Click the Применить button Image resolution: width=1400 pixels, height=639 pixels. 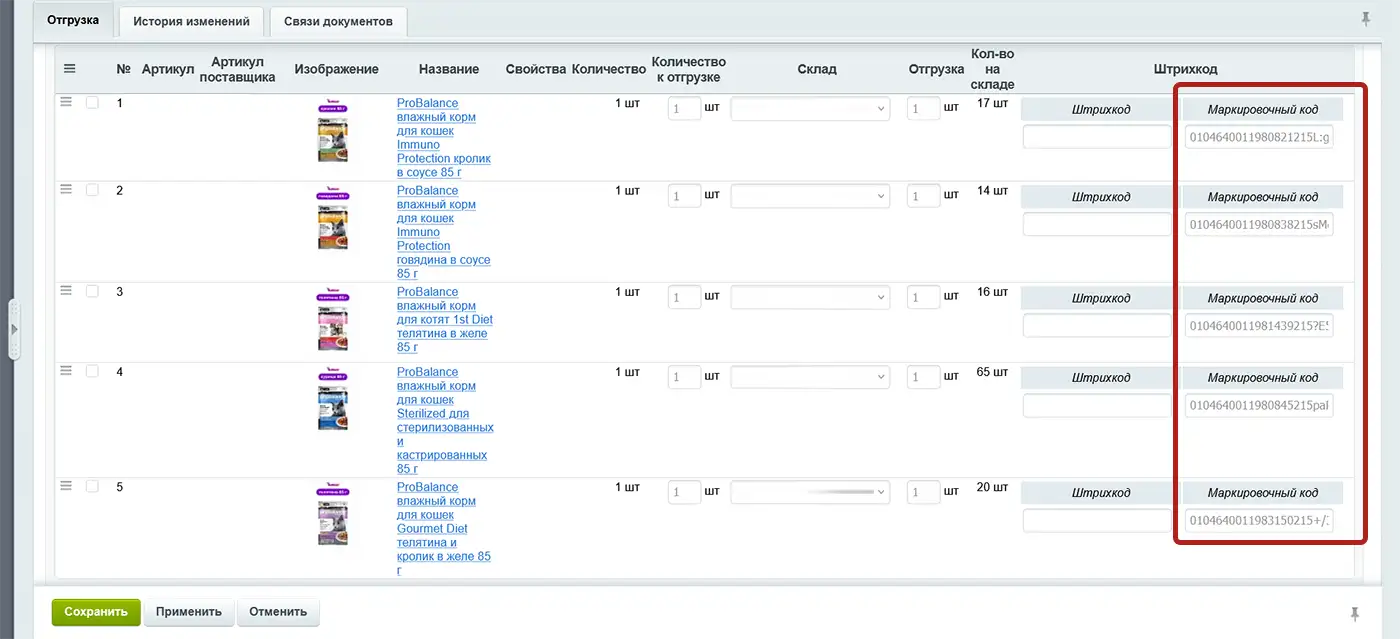189,612
